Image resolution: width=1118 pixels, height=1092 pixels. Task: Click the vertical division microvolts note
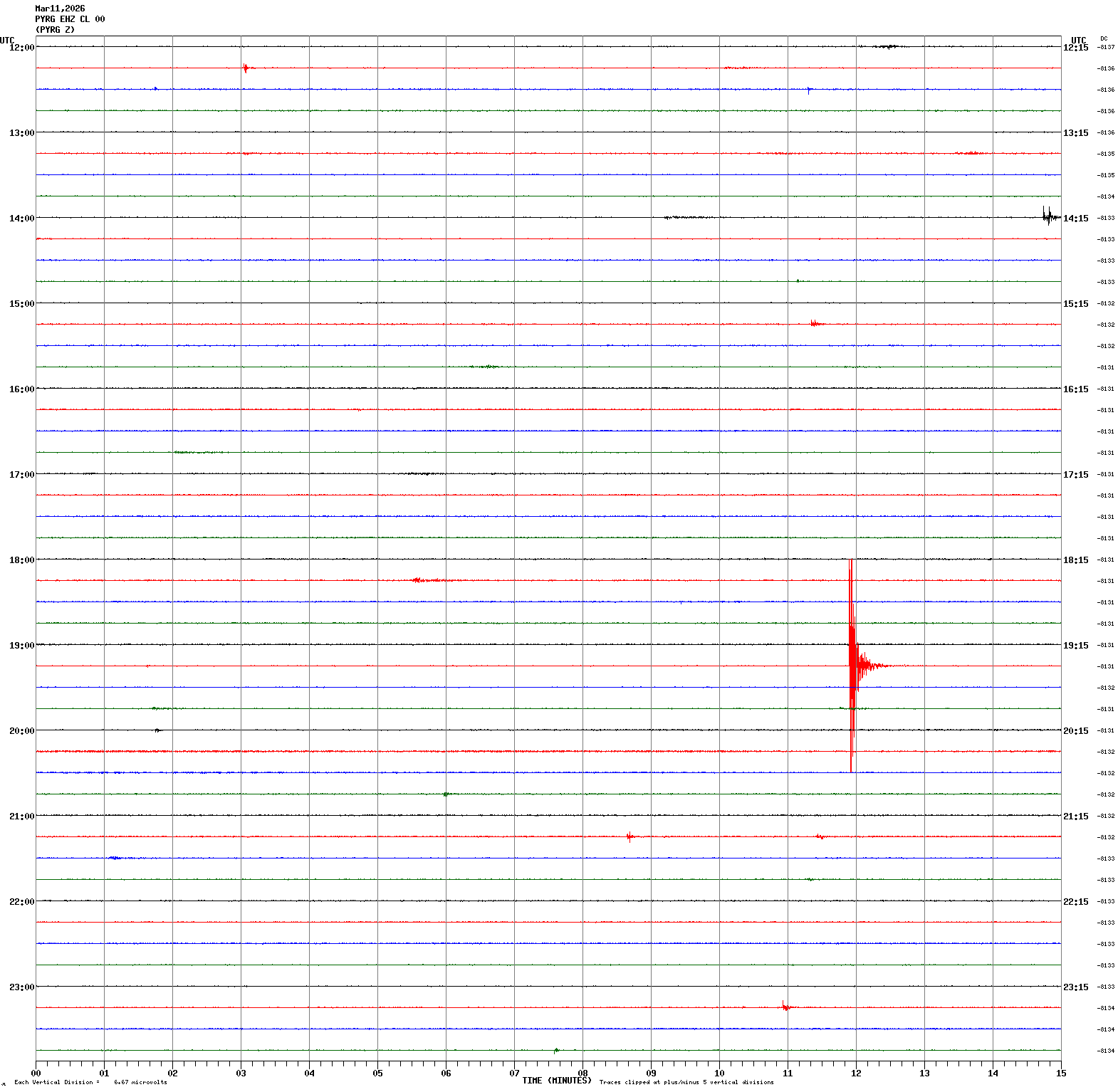pyautogui.click(x=90, y=1082)
